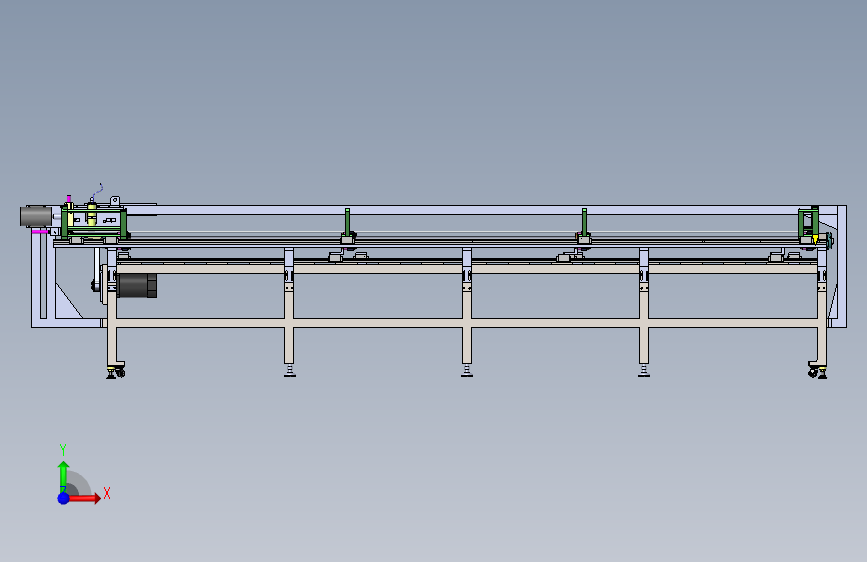Select the black motor under the frame

pos(137,286)
